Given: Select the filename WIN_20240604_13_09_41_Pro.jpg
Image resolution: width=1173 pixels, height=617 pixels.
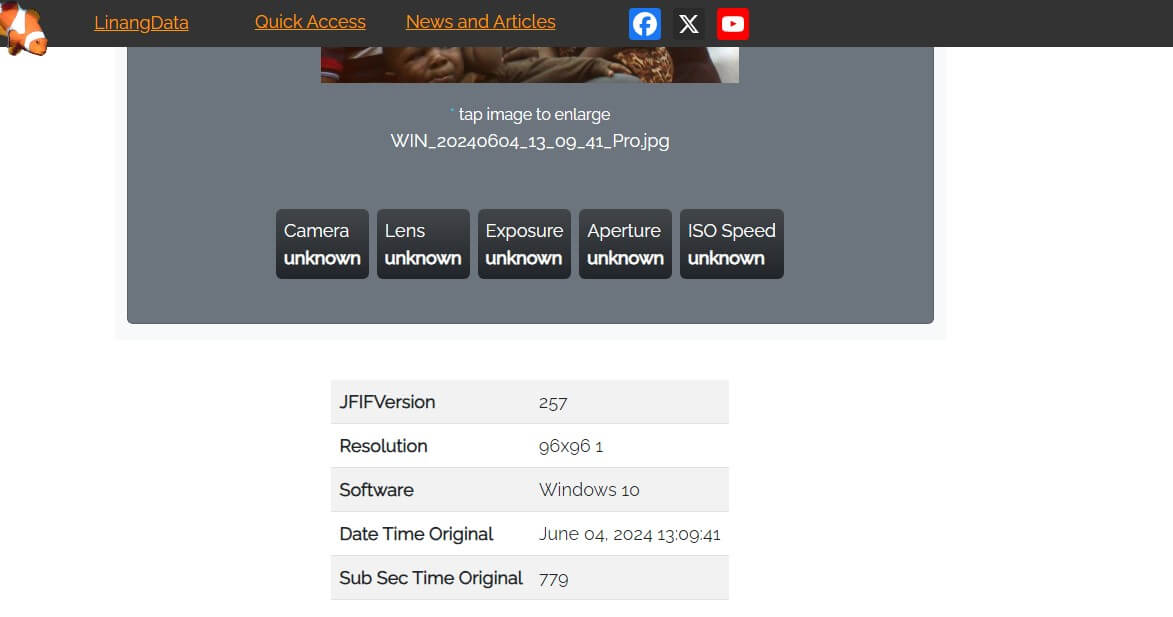Looking at the screenshot, I should 529,141.
